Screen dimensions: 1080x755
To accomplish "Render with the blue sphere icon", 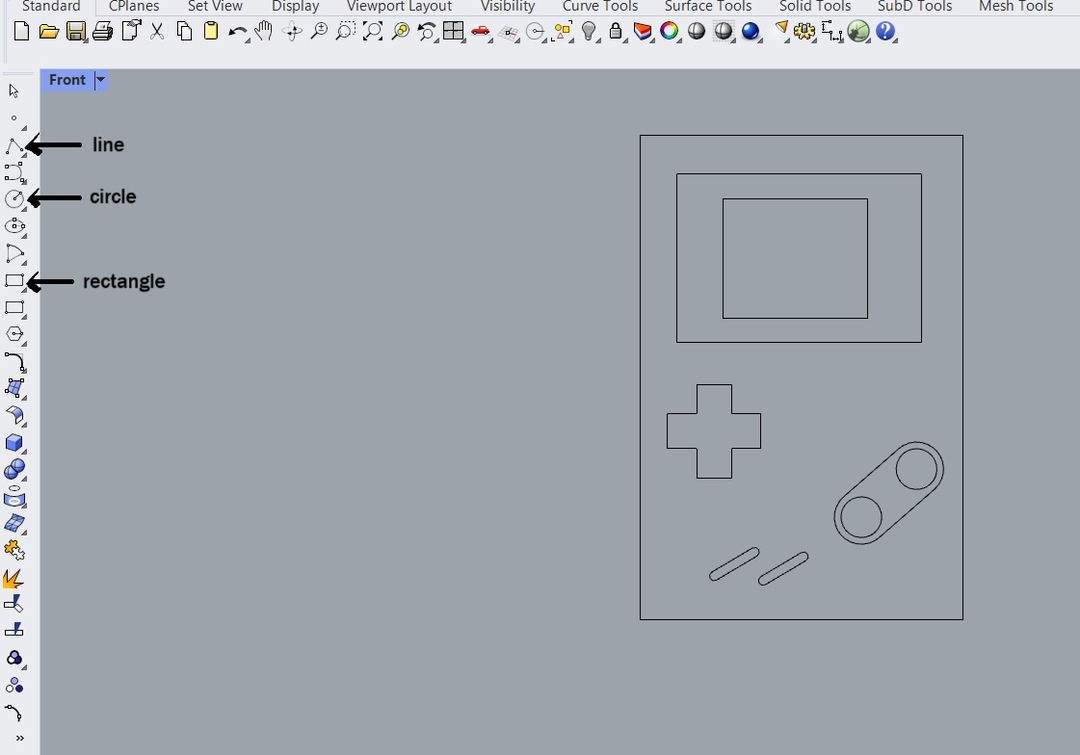I will point(750,32).
